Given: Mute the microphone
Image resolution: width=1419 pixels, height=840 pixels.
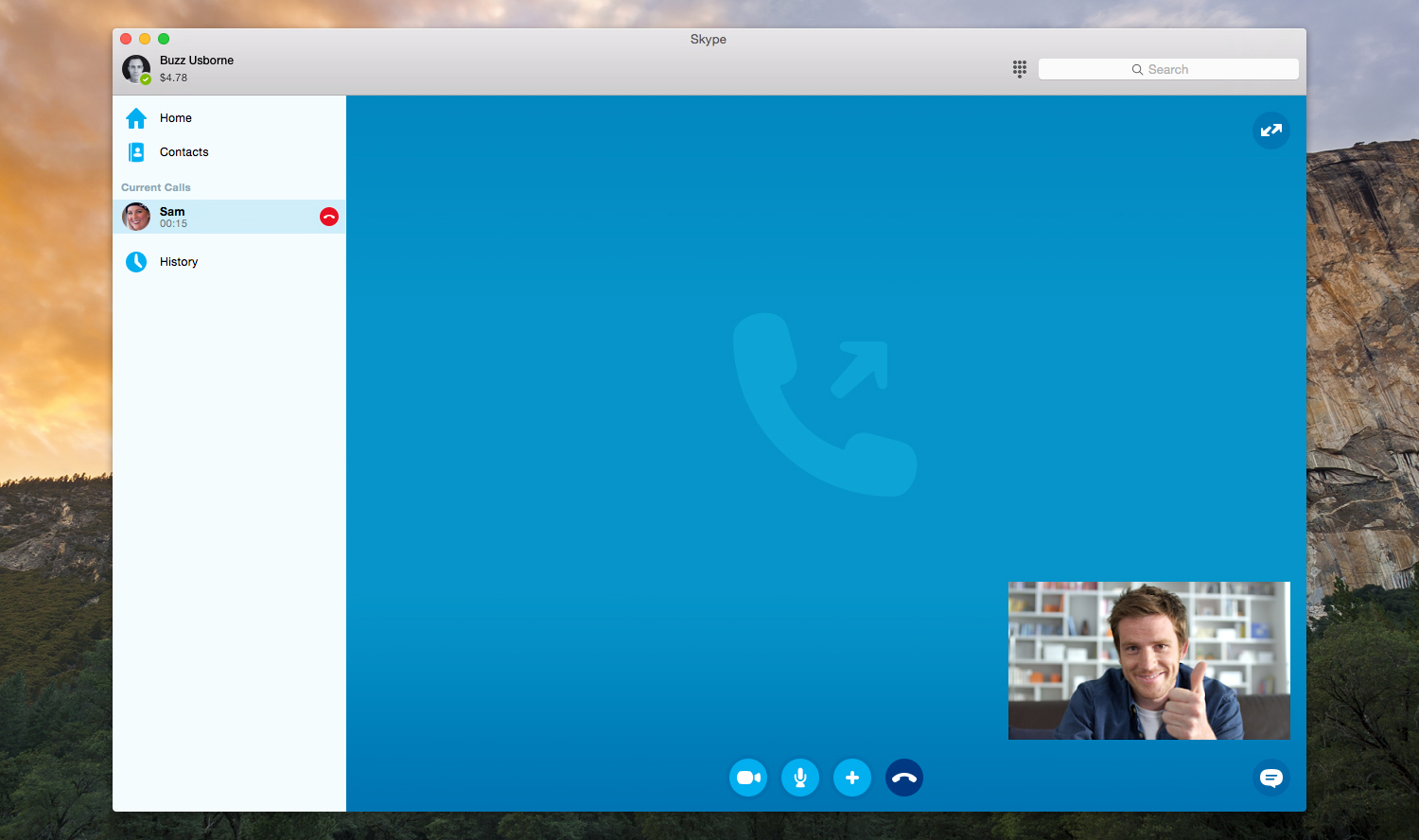Looking at the screenshot, I should (800, 778).
